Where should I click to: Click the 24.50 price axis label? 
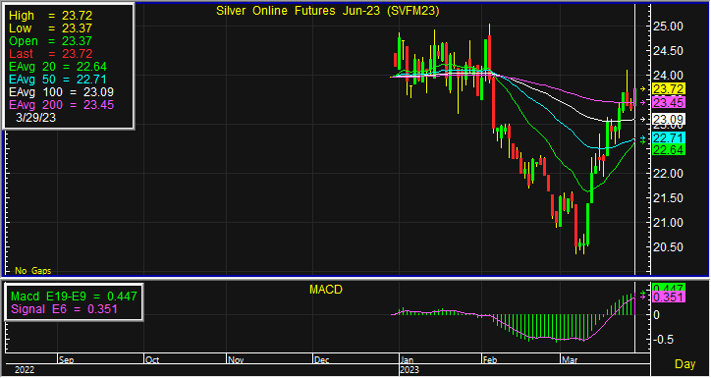[x=667, y=51]
